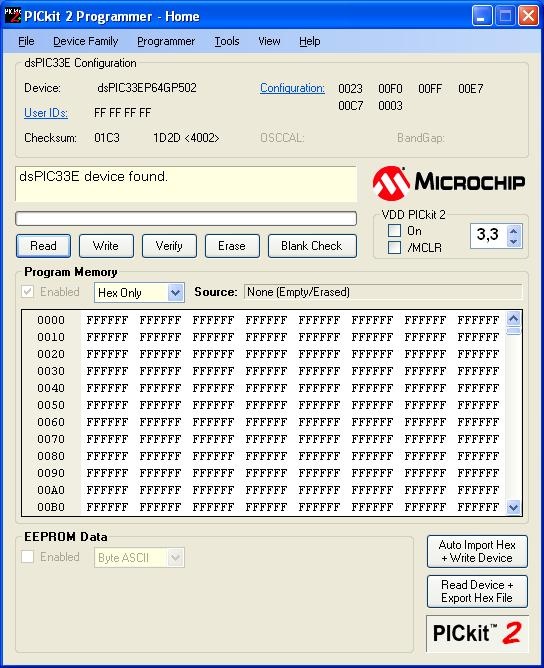The width and height of the screenshot is (544, 668).
Task: Click the VDD voltage value field 3,3
Action: coord(489,234)
